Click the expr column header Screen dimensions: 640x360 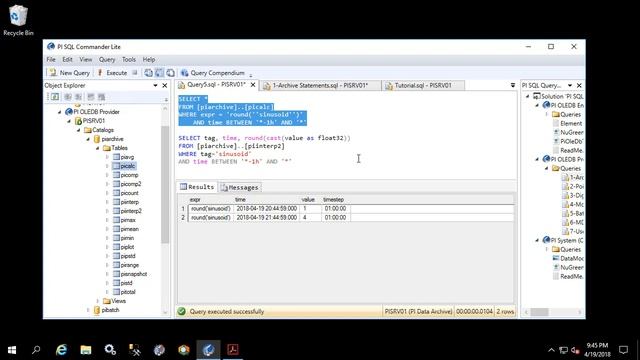coord(195,200)
